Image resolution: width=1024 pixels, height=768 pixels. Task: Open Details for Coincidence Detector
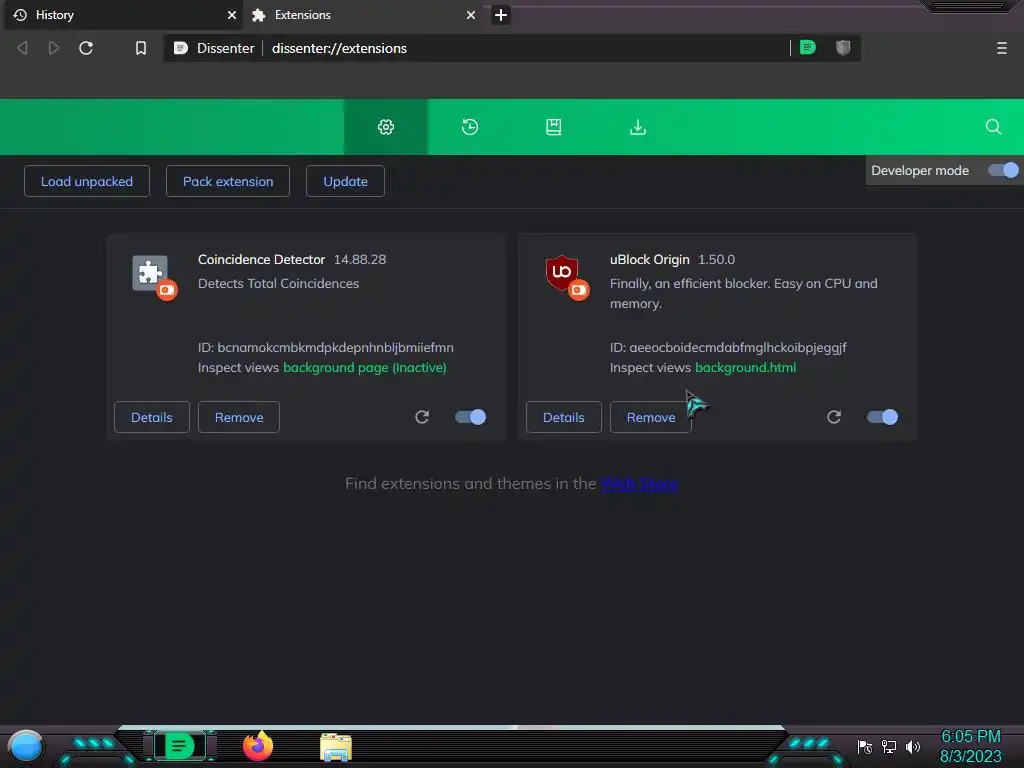point(152,417)
